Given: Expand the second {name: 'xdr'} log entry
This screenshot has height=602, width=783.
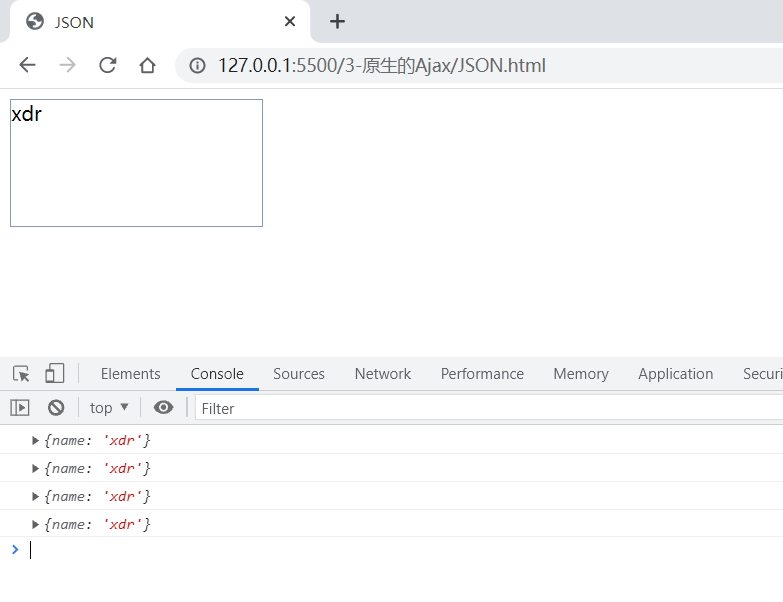Looking at the screenshot, I should click(35, 468).
